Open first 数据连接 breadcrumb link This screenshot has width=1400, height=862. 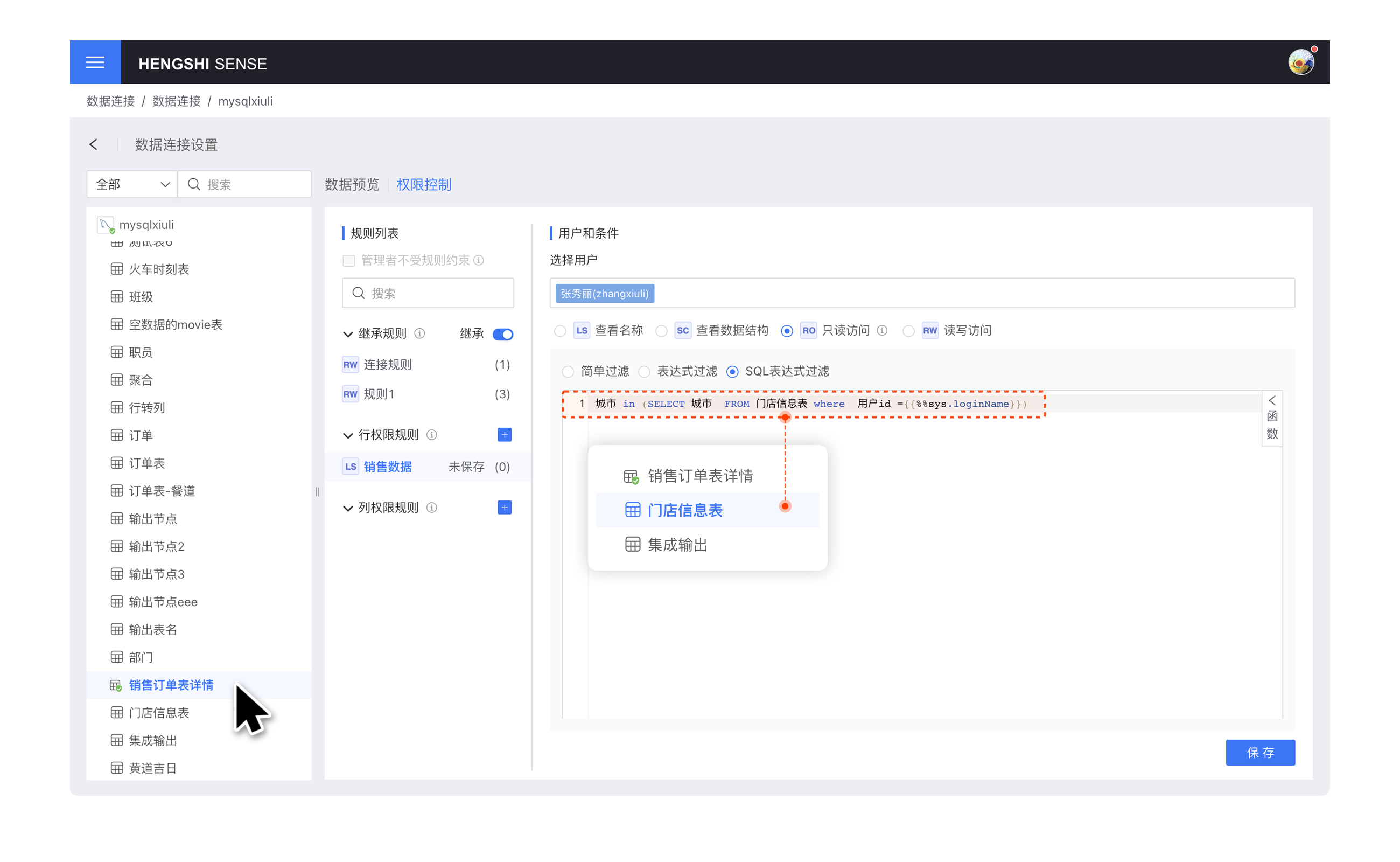110,101
